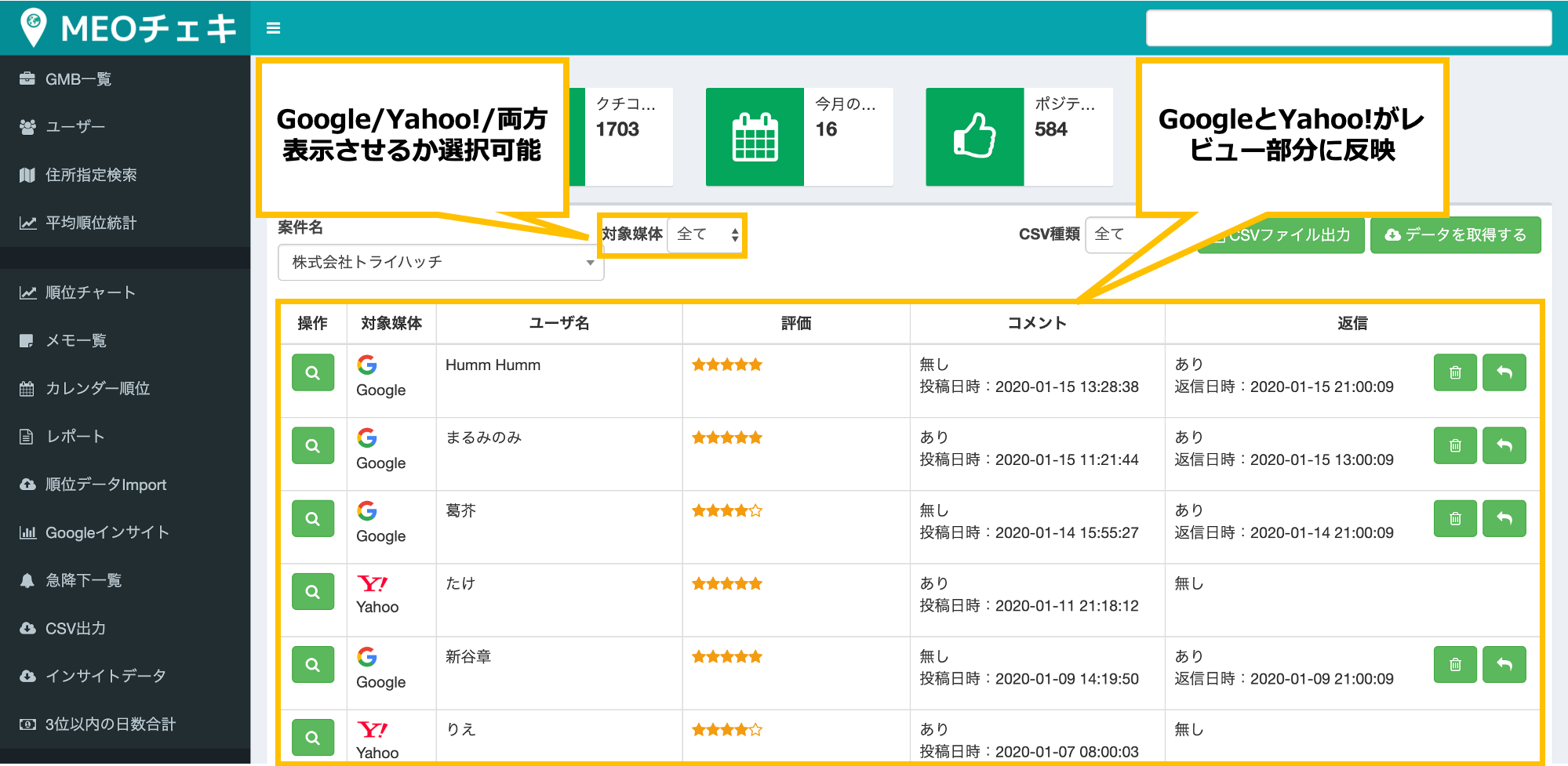Click the コメント column header
Image resolution: width=1568 pixels, height=766 pixels.
point(1037,323)
